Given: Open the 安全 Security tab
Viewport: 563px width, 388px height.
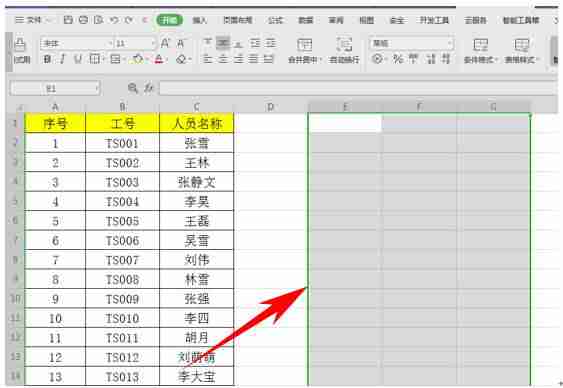Looking at the screenshot, I should click(x=397, y=20).
